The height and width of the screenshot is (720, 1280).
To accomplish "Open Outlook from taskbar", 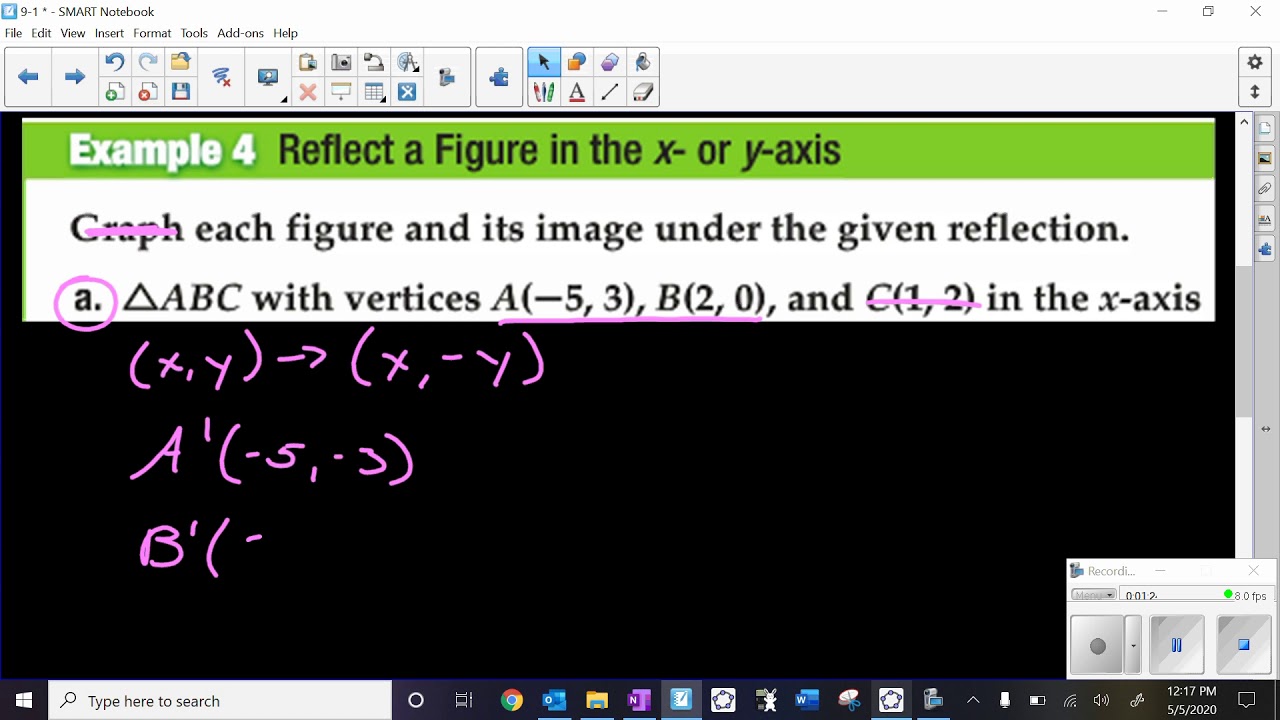I will coord(553,700).
